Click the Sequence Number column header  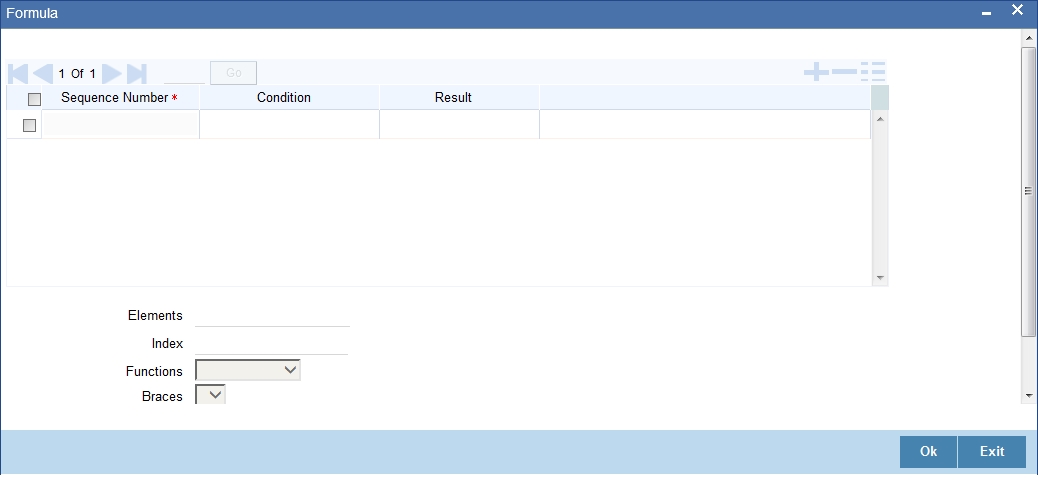point(119,97)
